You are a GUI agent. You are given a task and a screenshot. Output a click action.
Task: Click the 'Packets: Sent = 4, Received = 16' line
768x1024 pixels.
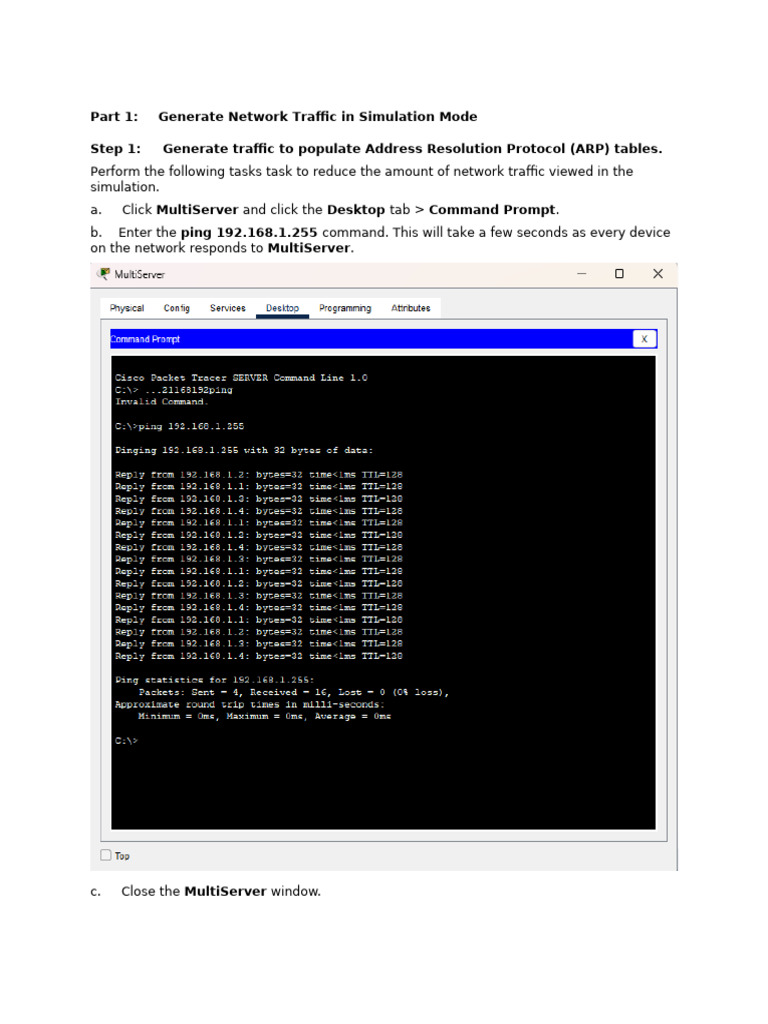pyautogui.click(x=294, y=692)
